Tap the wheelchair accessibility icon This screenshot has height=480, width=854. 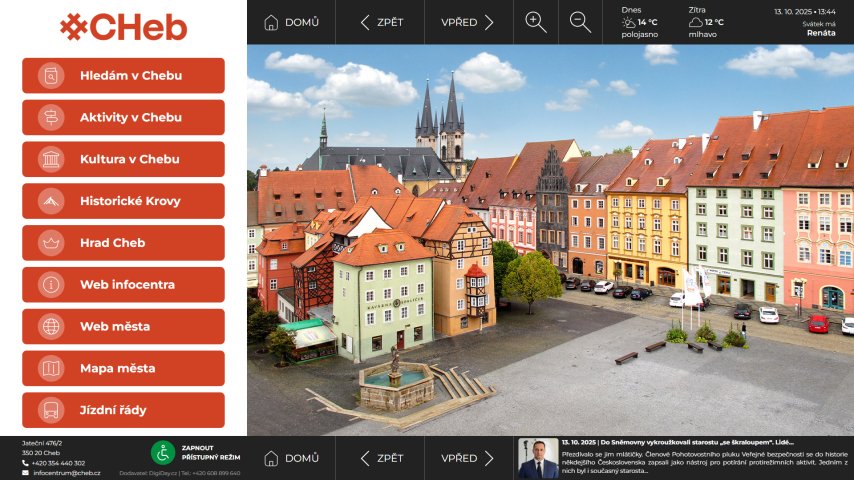[x=163, y=453]
